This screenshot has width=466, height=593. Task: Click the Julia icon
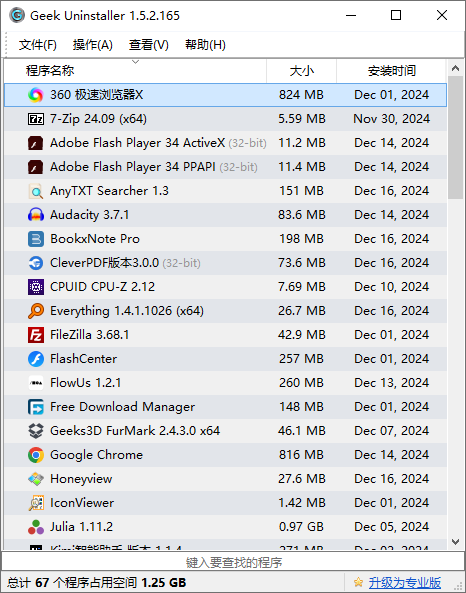point(36,527)
